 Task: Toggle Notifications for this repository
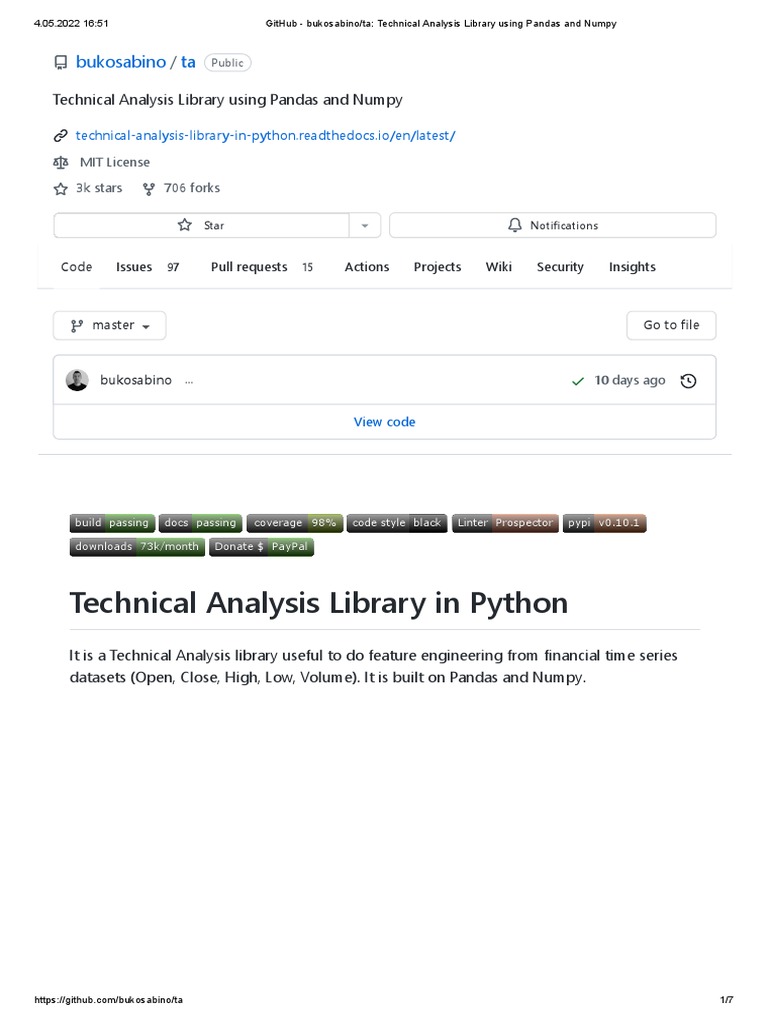[x=552, y=226]
